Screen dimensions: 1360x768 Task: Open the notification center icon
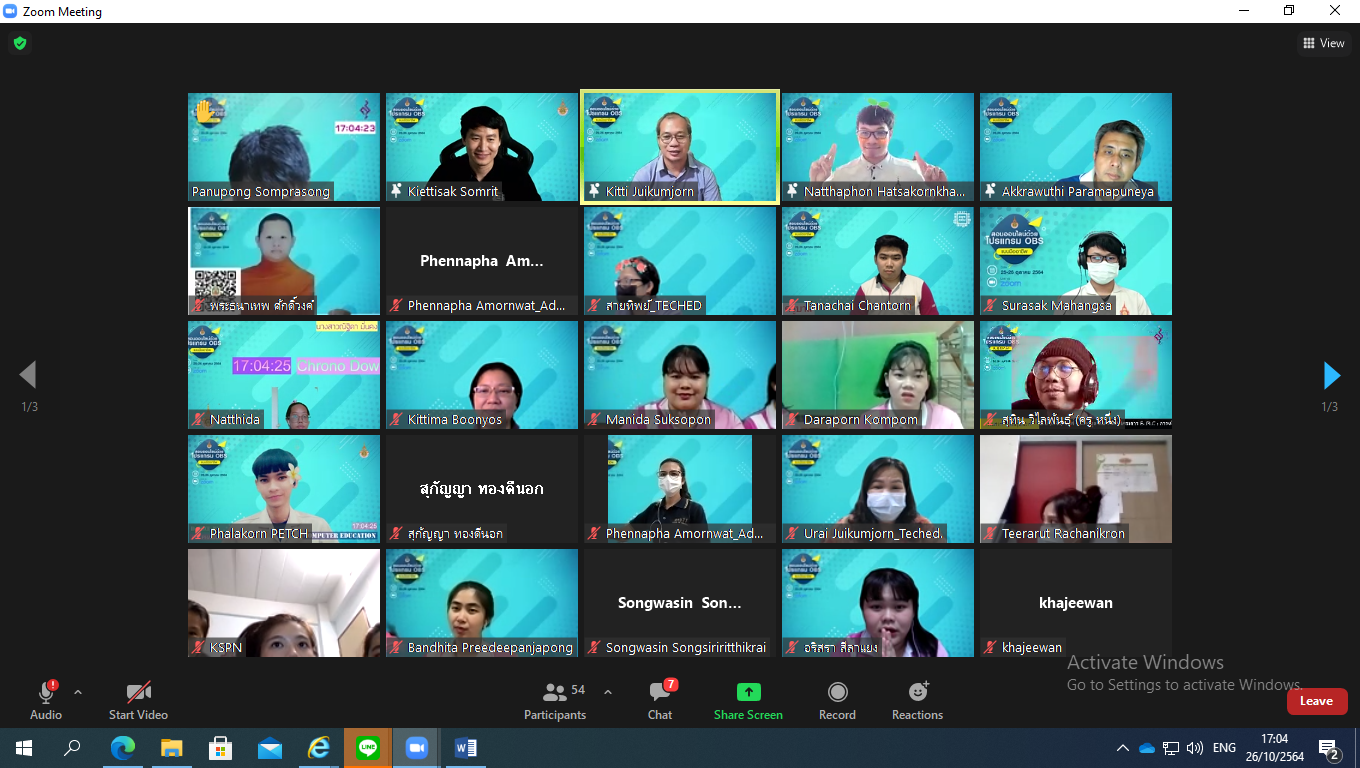[1329, 748]
